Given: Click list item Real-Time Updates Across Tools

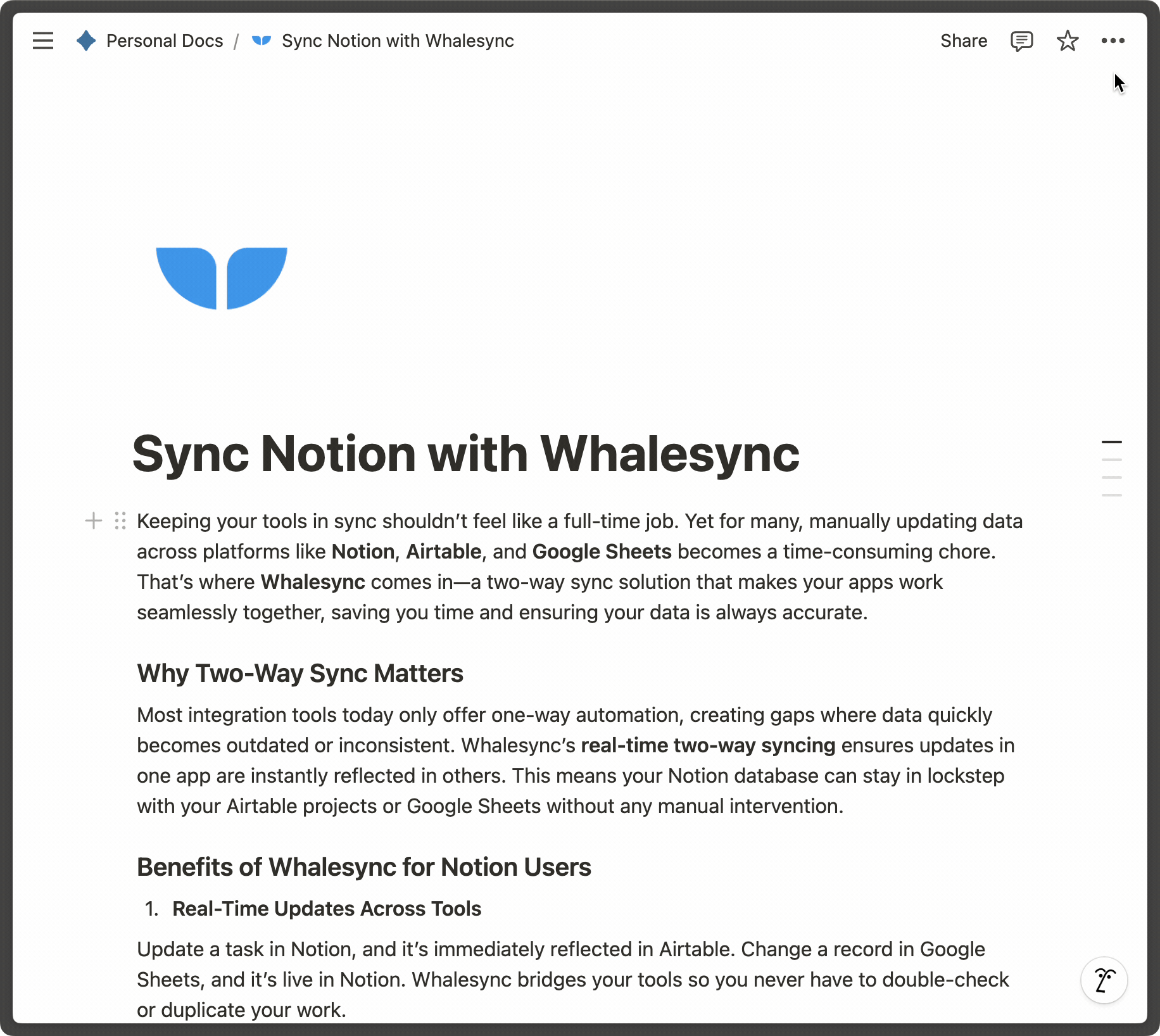Looking at the screenshot, I should click(x=327, y=909).
